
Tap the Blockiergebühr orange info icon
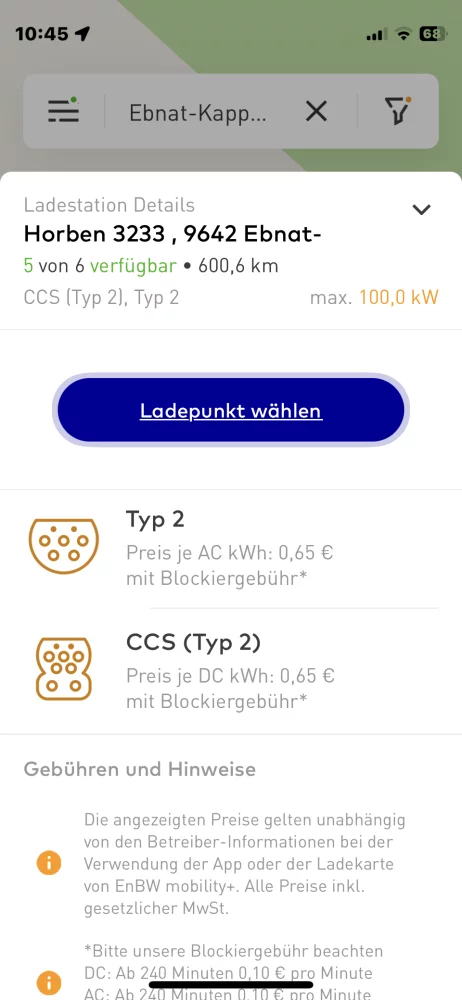(49, 981)
